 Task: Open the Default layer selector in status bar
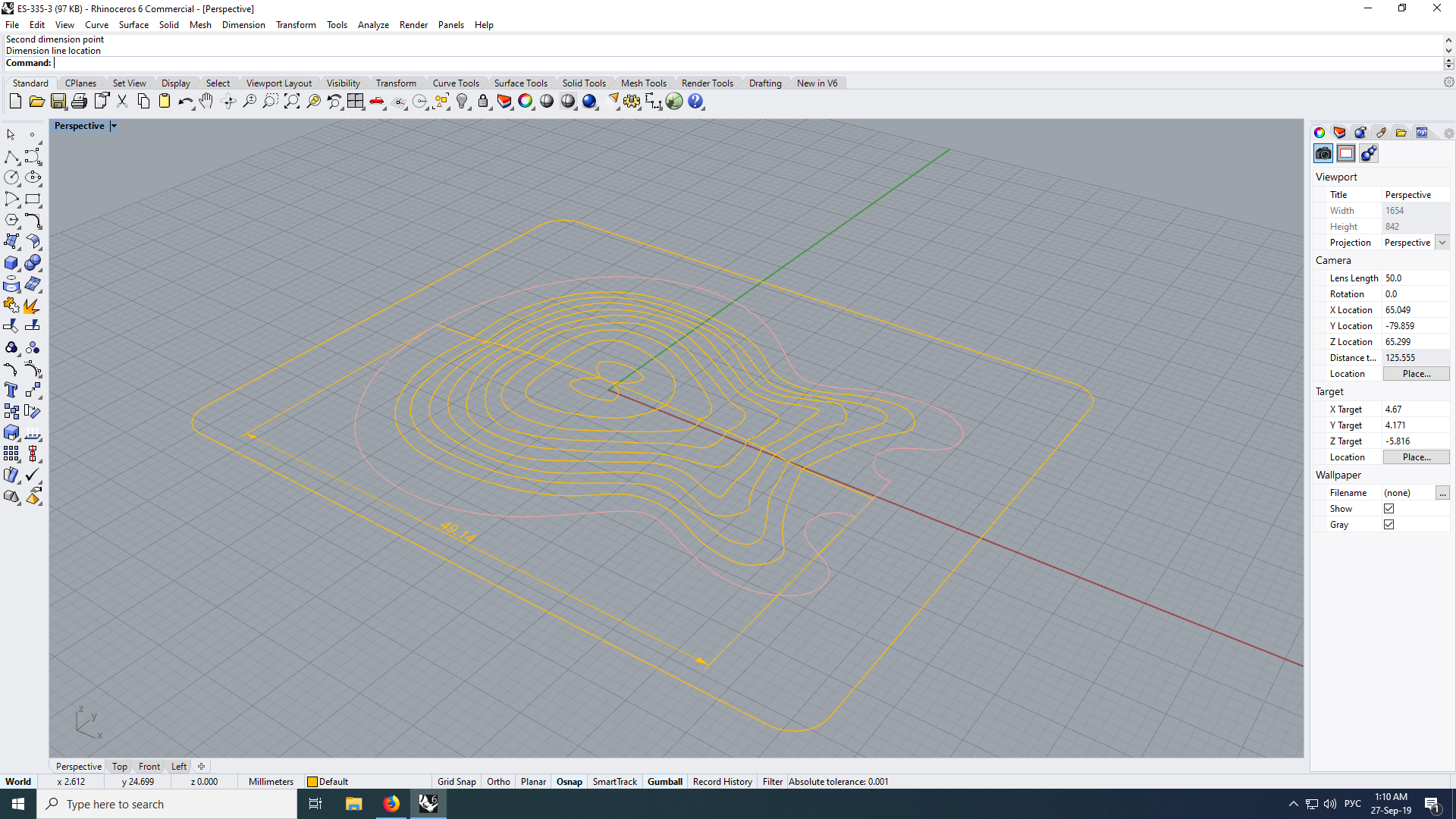(328, 782)
